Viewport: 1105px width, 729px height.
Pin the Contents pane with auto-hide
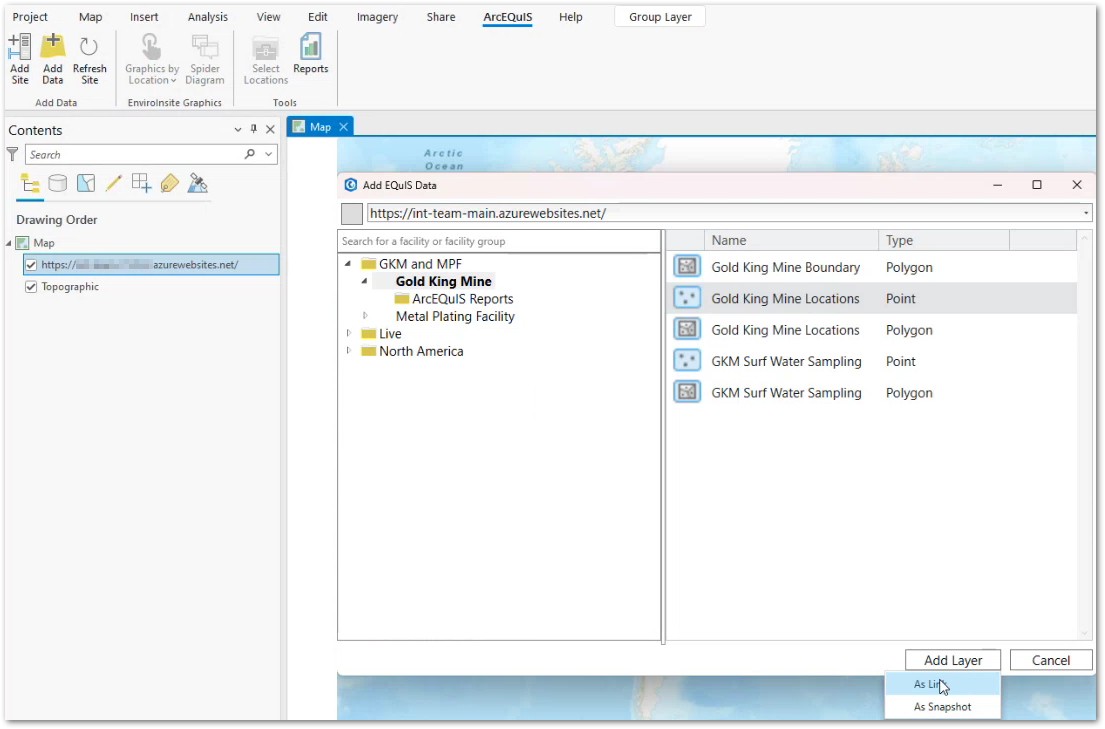(x=254, y=129)
